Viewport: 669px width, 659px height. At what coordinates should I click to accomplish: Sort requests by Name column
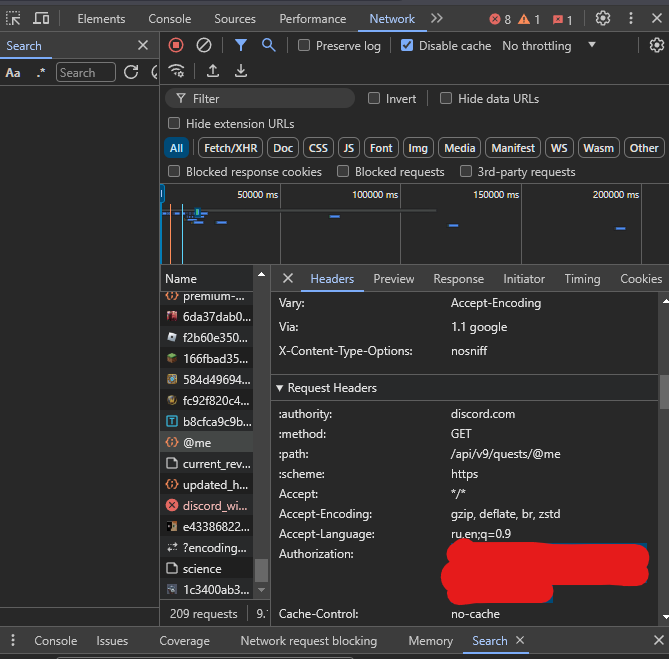(x=207, y=279)
